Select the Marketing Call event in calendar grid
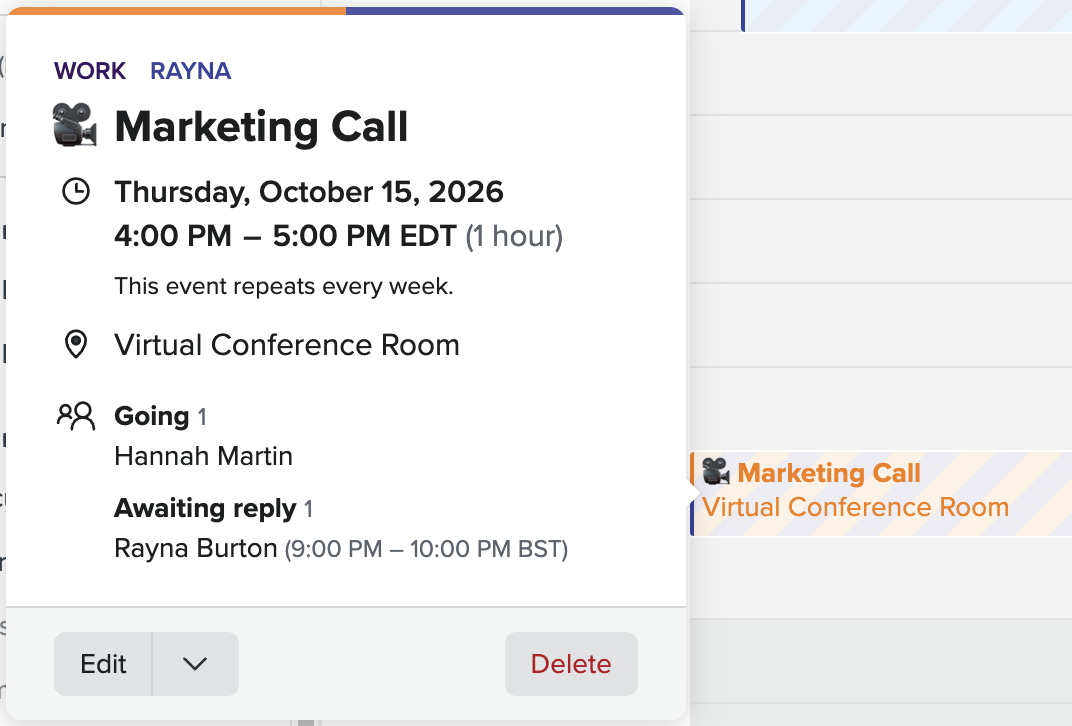 pos(881,494)
